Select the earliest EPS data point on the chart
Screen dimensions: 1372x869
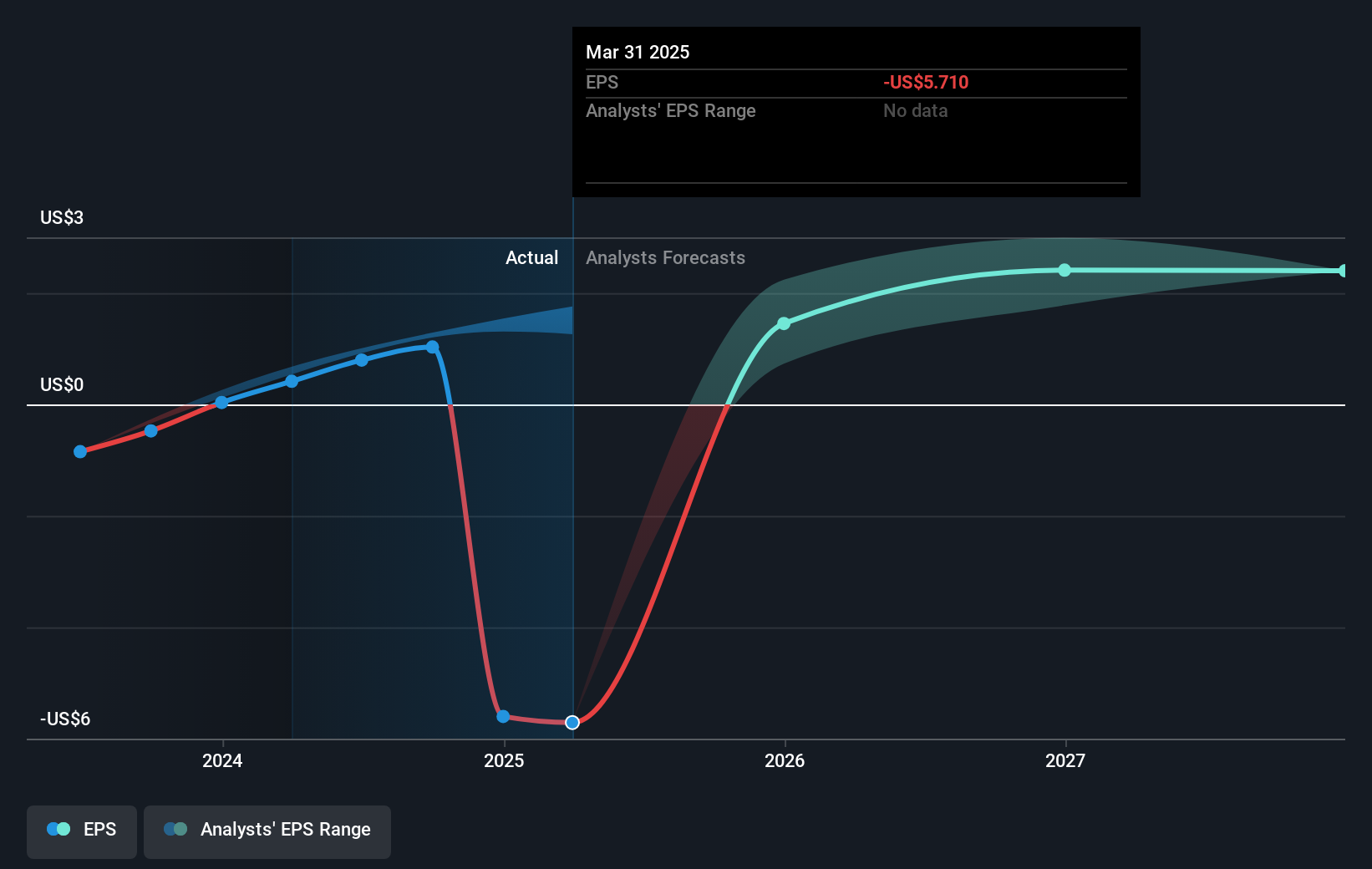click(x=79, y=451)
